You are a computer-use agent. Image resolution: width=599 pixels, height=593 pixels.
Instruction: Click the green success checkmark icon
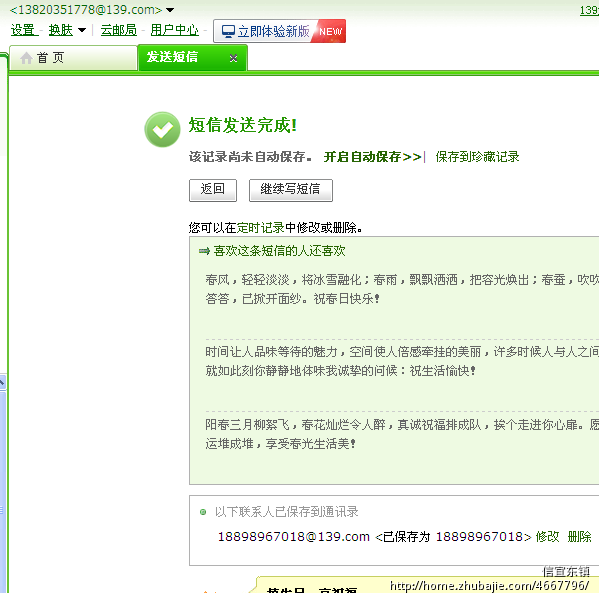(x=162, y=130)
